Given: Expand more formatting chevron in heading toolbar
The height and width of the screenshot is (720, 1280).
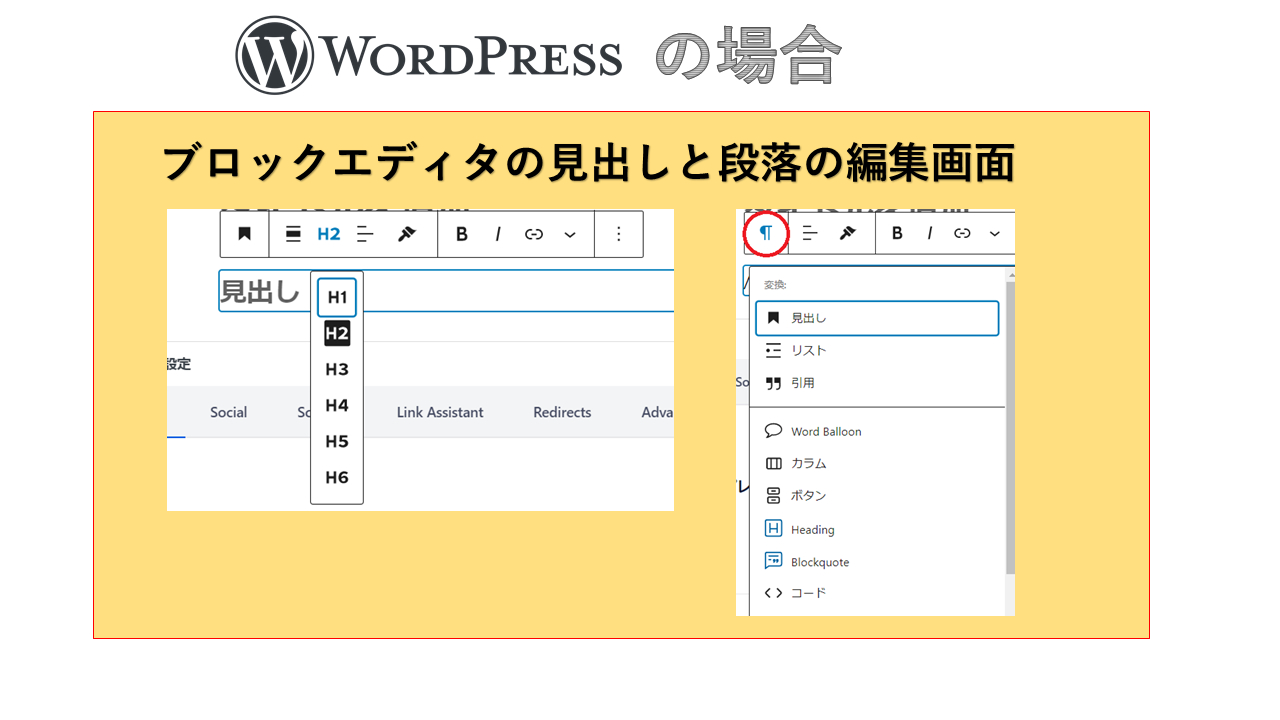Looking at the screenshot, I should click(570, 234).
